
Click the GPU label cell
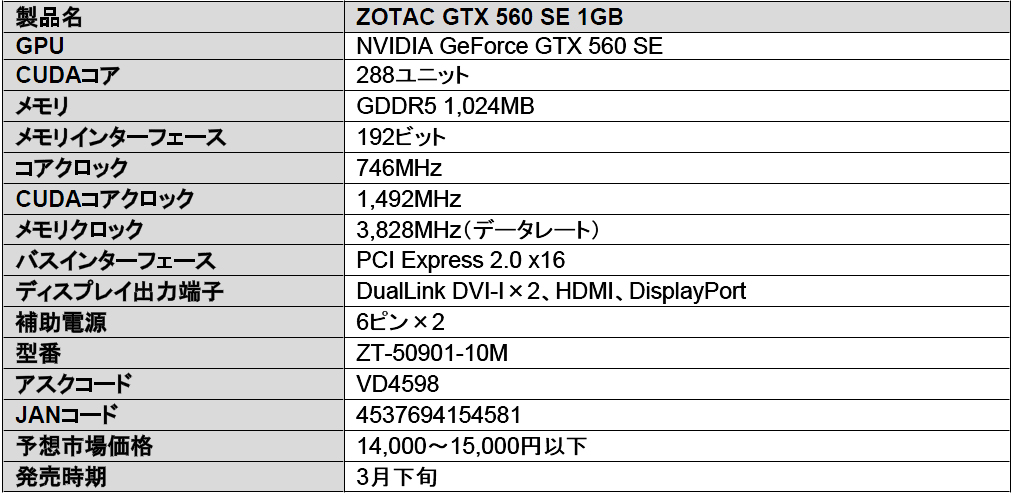click(41, 45)
